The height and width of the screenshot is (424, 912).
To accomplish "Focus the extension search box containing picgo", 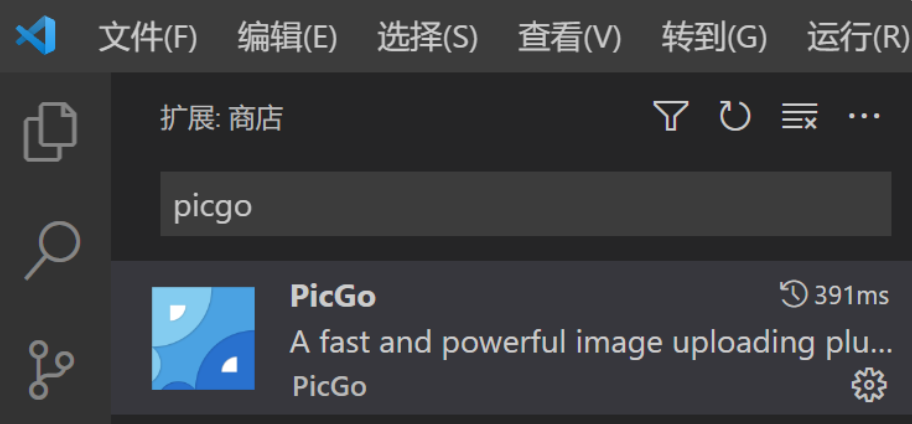I will [x=526, y=204].
